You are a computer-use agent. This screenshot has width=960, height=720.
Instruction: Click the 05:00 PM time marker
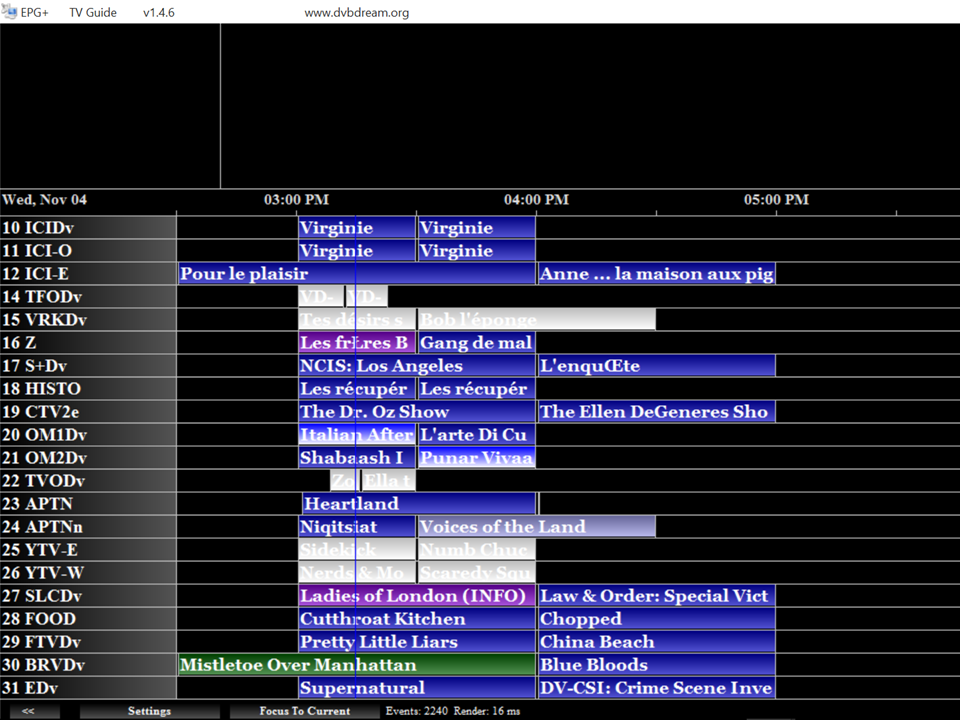coord(776,200)
